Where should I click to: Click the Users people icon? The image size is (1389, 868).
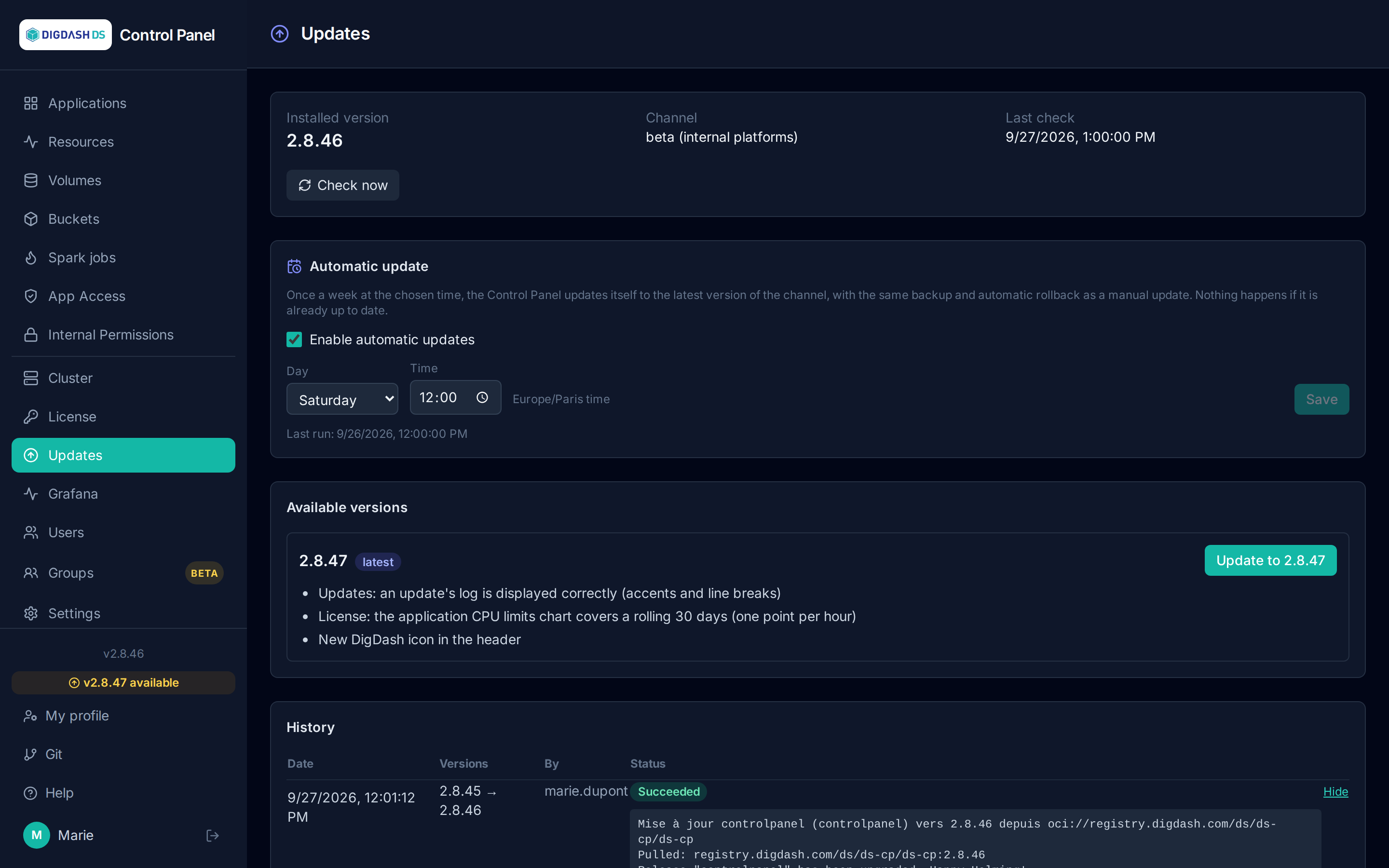pos(31,532)
